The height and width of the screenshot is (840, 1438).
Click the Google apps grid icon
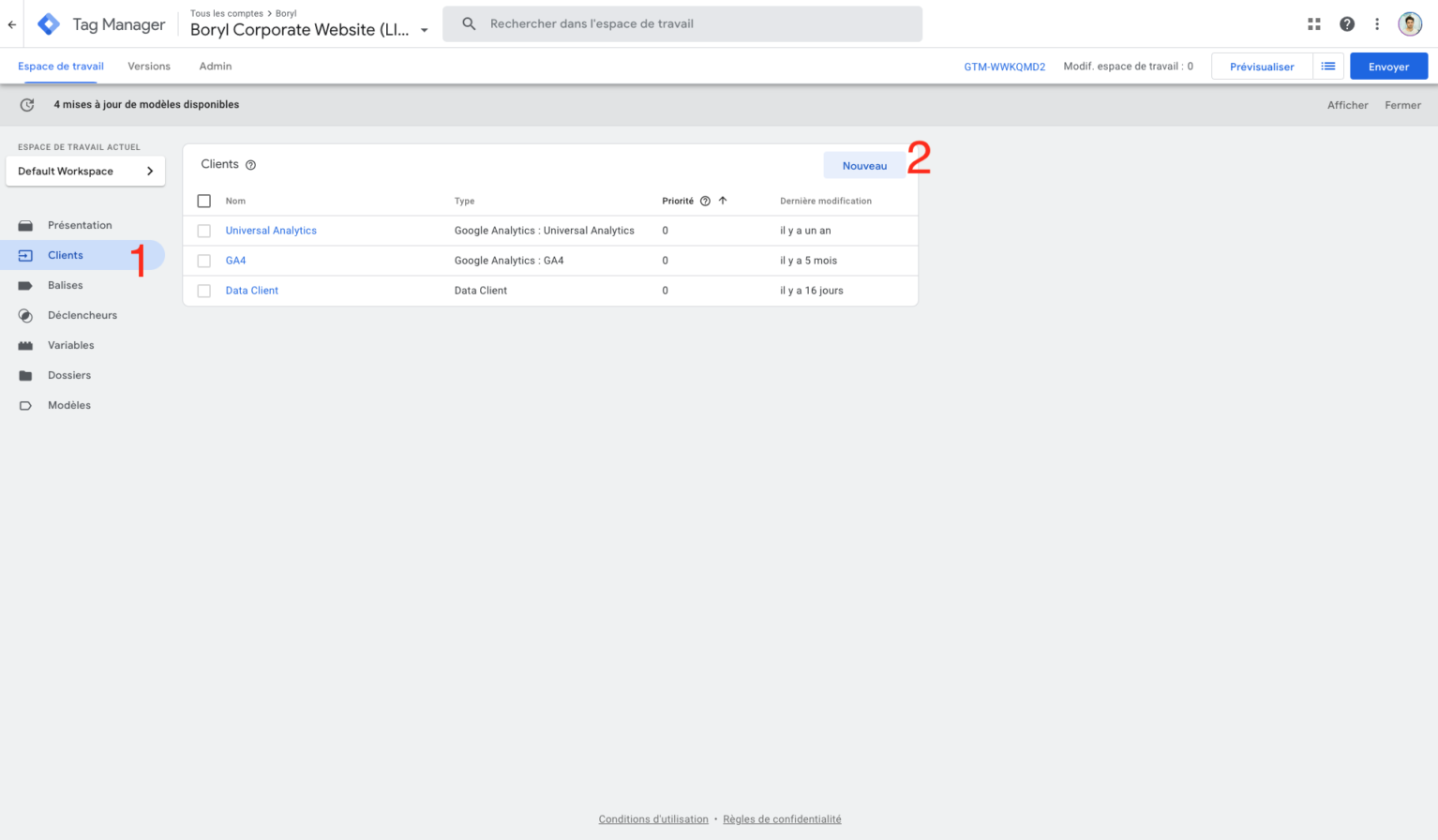(x=1313, y=23)
